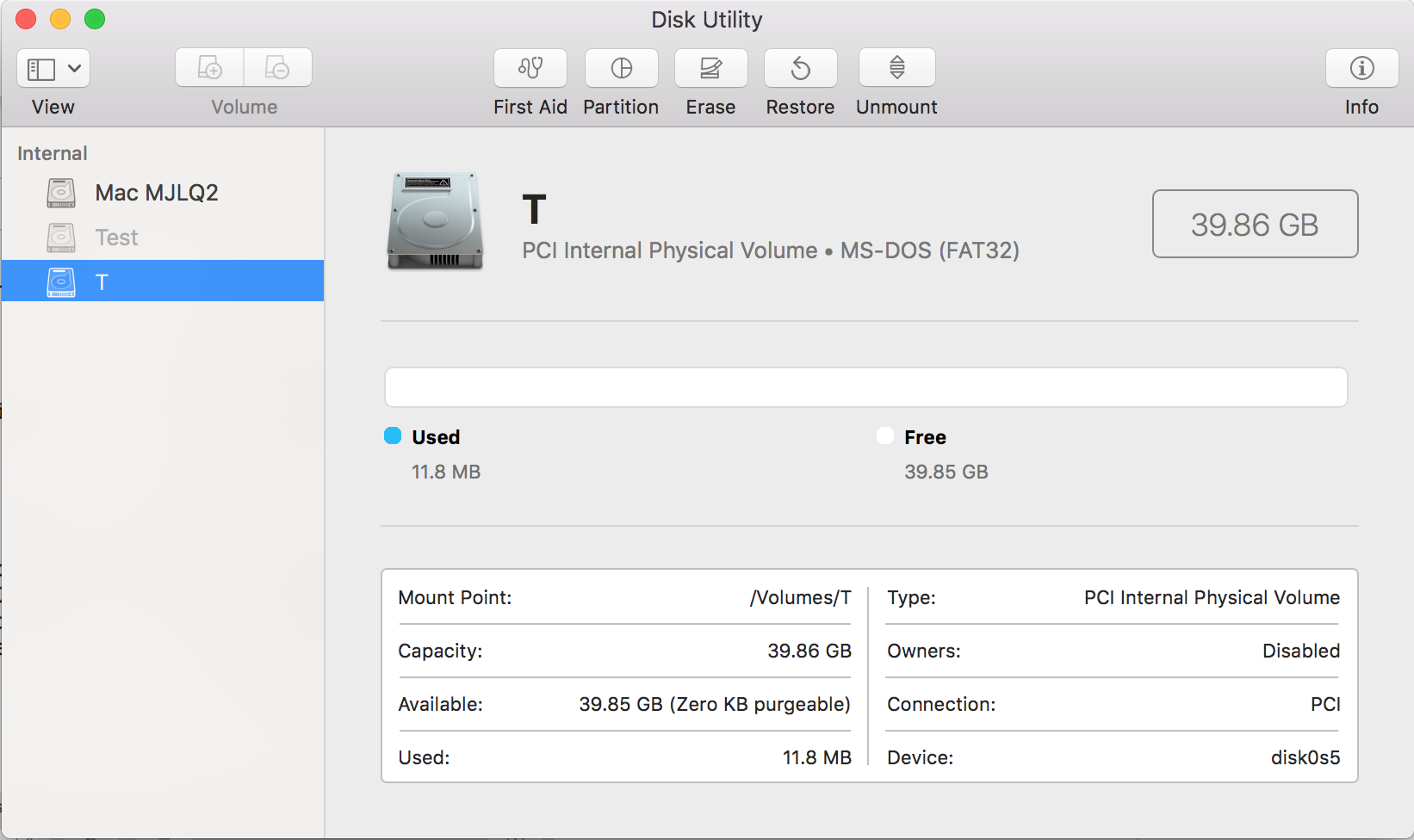Open the Partition tool
The height and width of the screenshot is (840, 1414).
[622, 68]
